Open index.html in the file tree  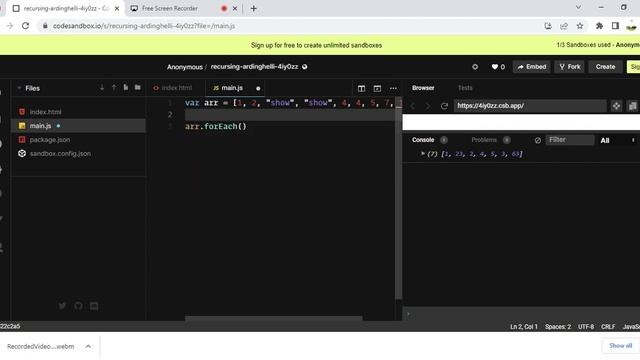tap(78, 112)
